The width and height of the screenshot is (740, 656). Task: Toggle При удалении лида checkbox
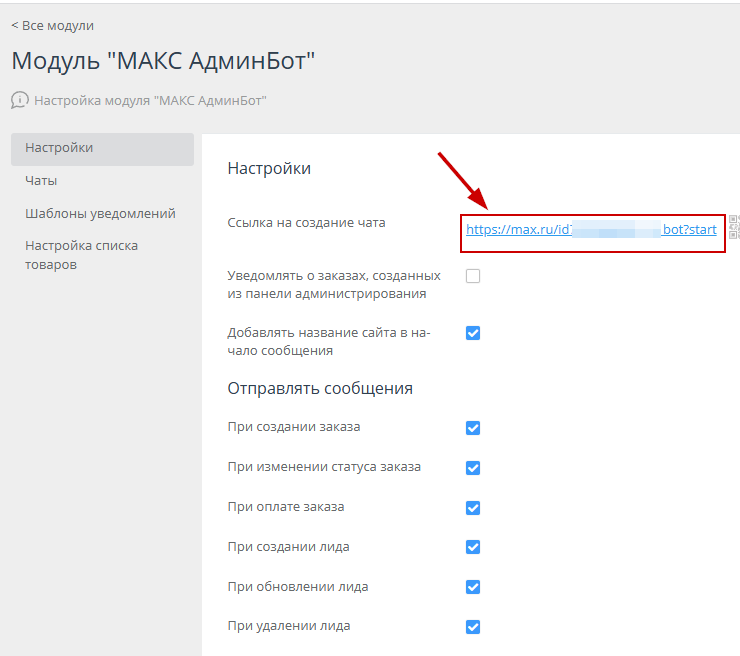[x=473, y=627]
